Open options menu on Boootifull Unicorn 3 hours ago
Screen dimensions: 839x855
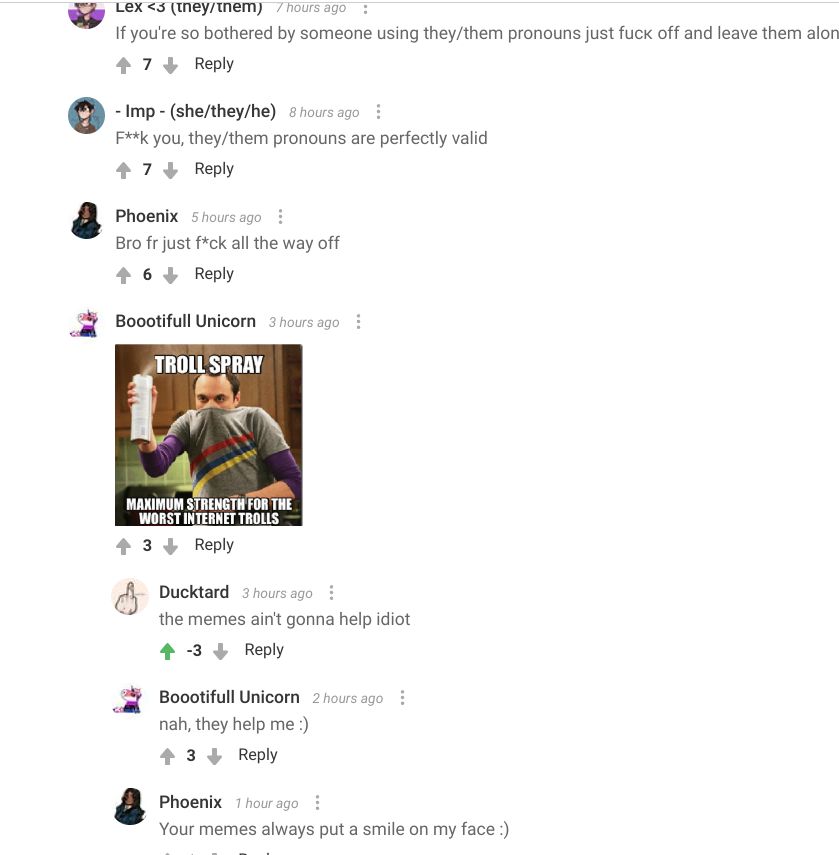click(x=358, y=322)
